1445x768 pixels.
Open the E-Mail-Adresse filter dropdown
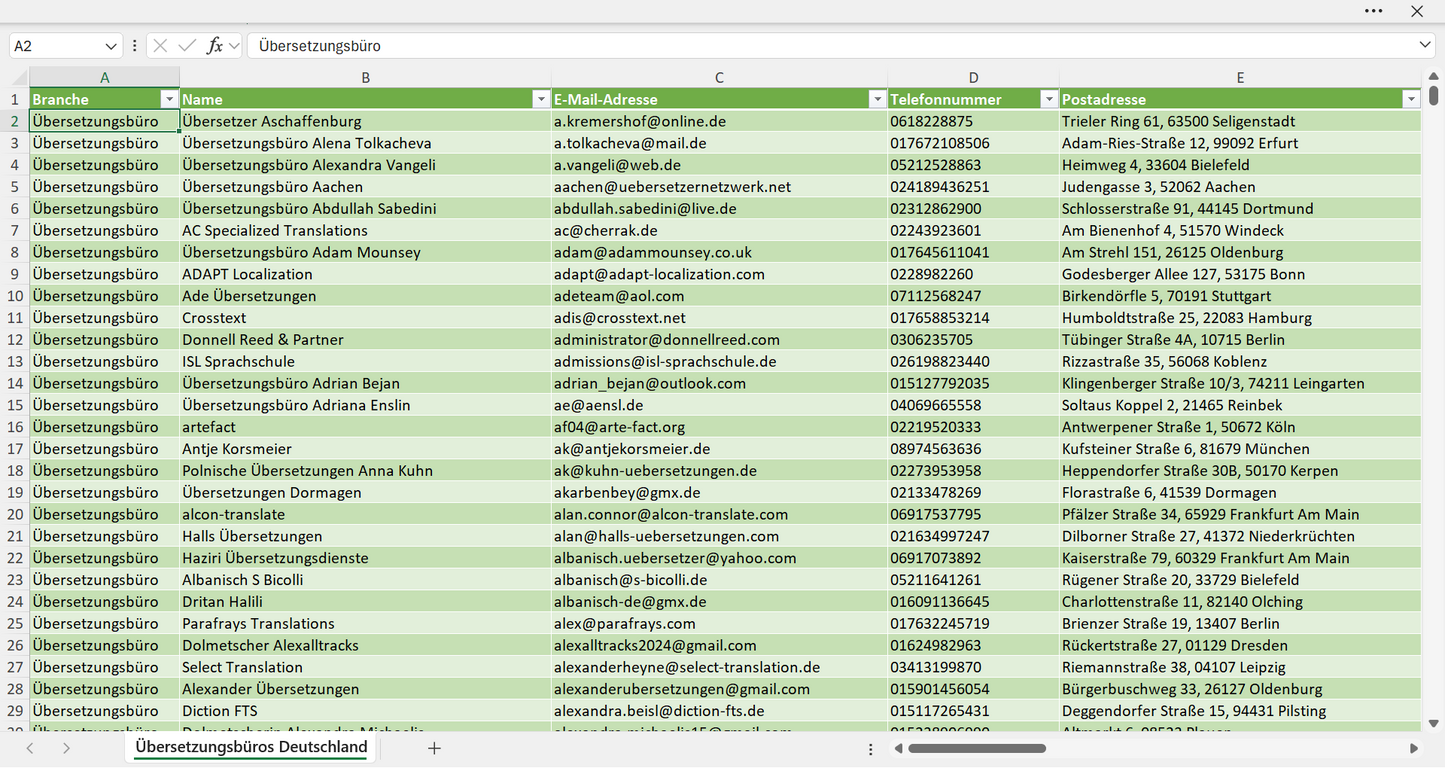877,99
